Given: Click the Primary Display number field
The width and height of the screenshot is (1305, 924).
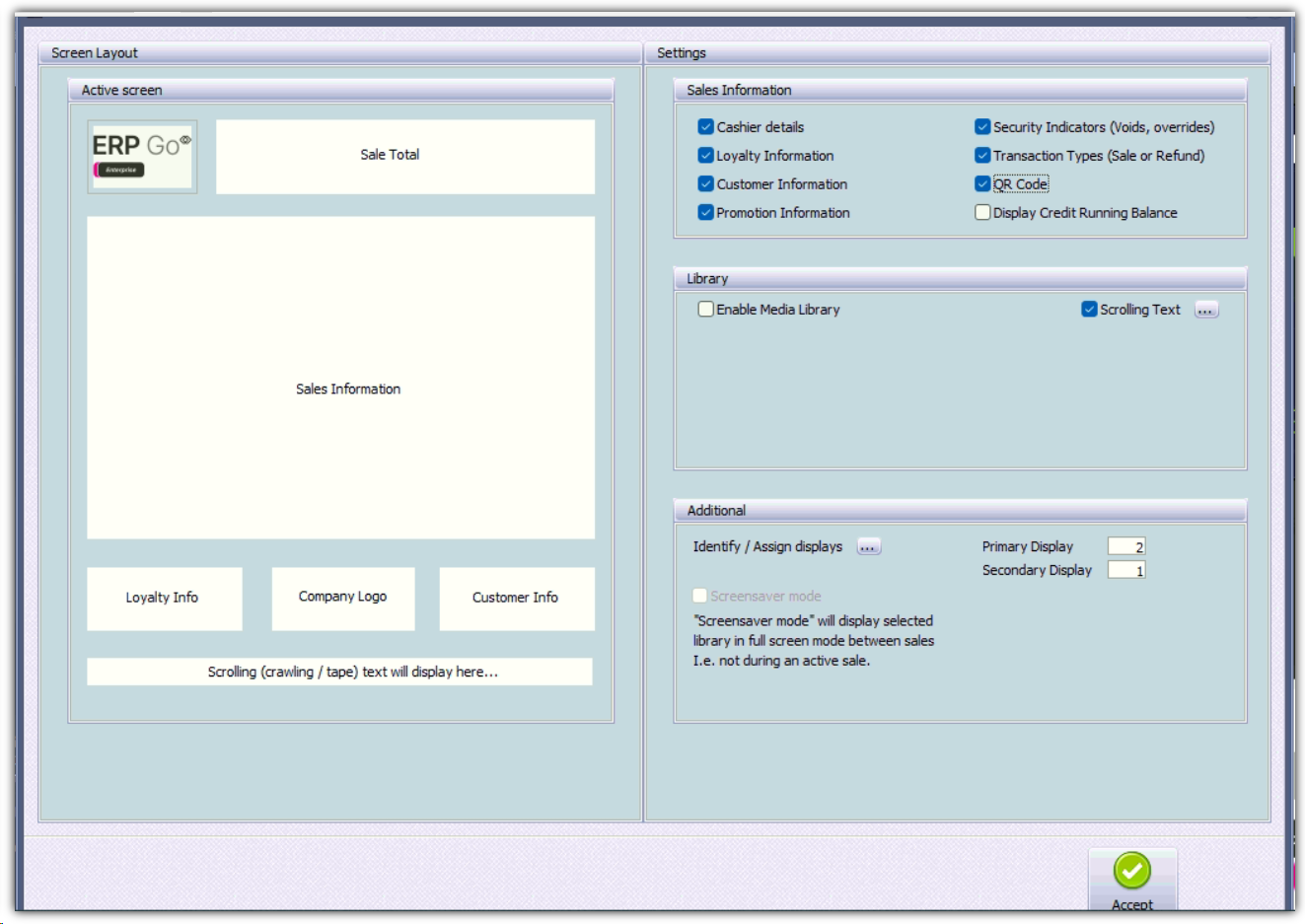Looking at the screenshot, I should pyautogui.click(x=1125, y=547).
